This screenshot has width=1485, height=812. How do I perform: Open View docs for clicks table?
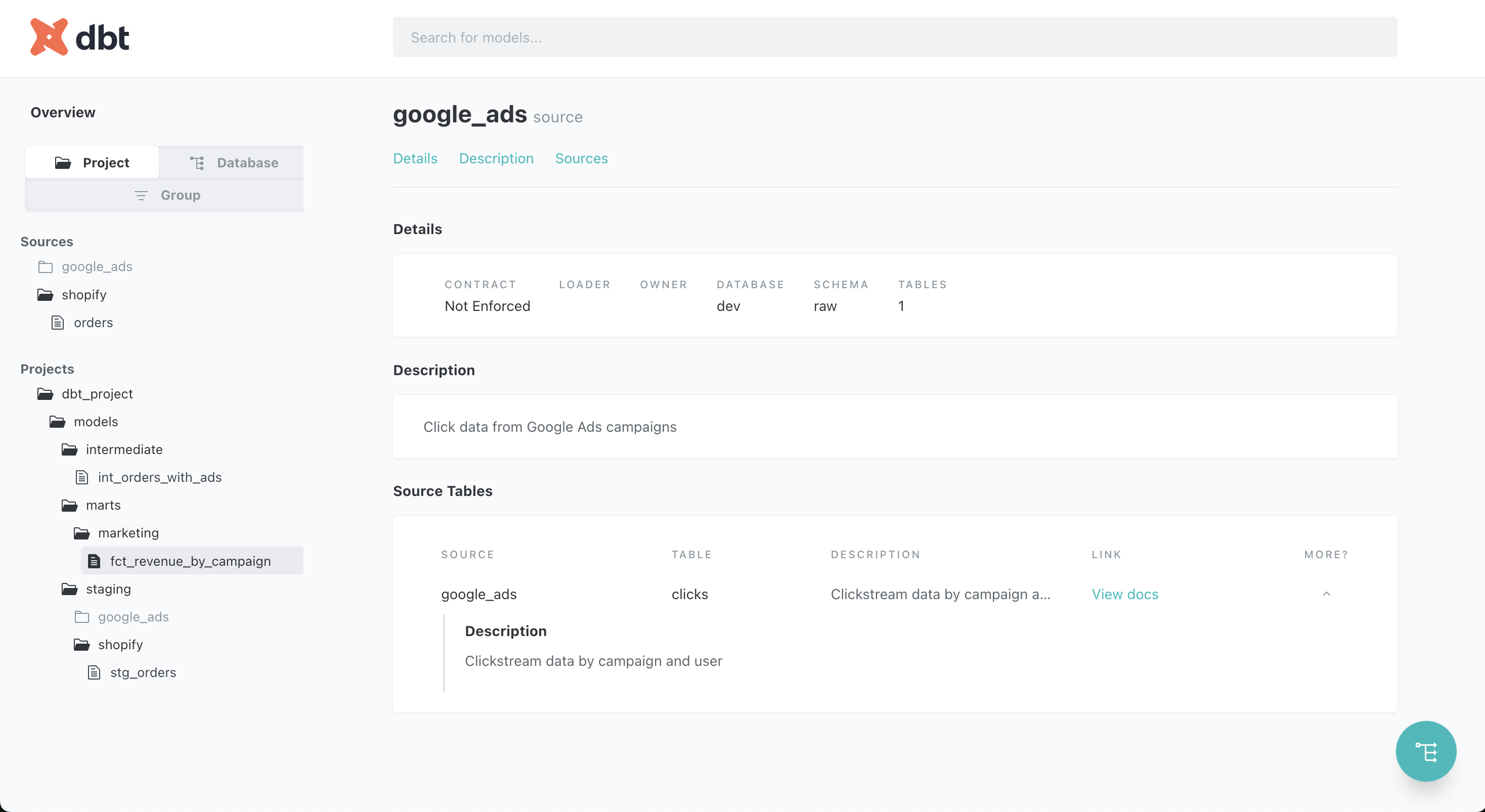pyautogui.click(x=1125, y=594)
